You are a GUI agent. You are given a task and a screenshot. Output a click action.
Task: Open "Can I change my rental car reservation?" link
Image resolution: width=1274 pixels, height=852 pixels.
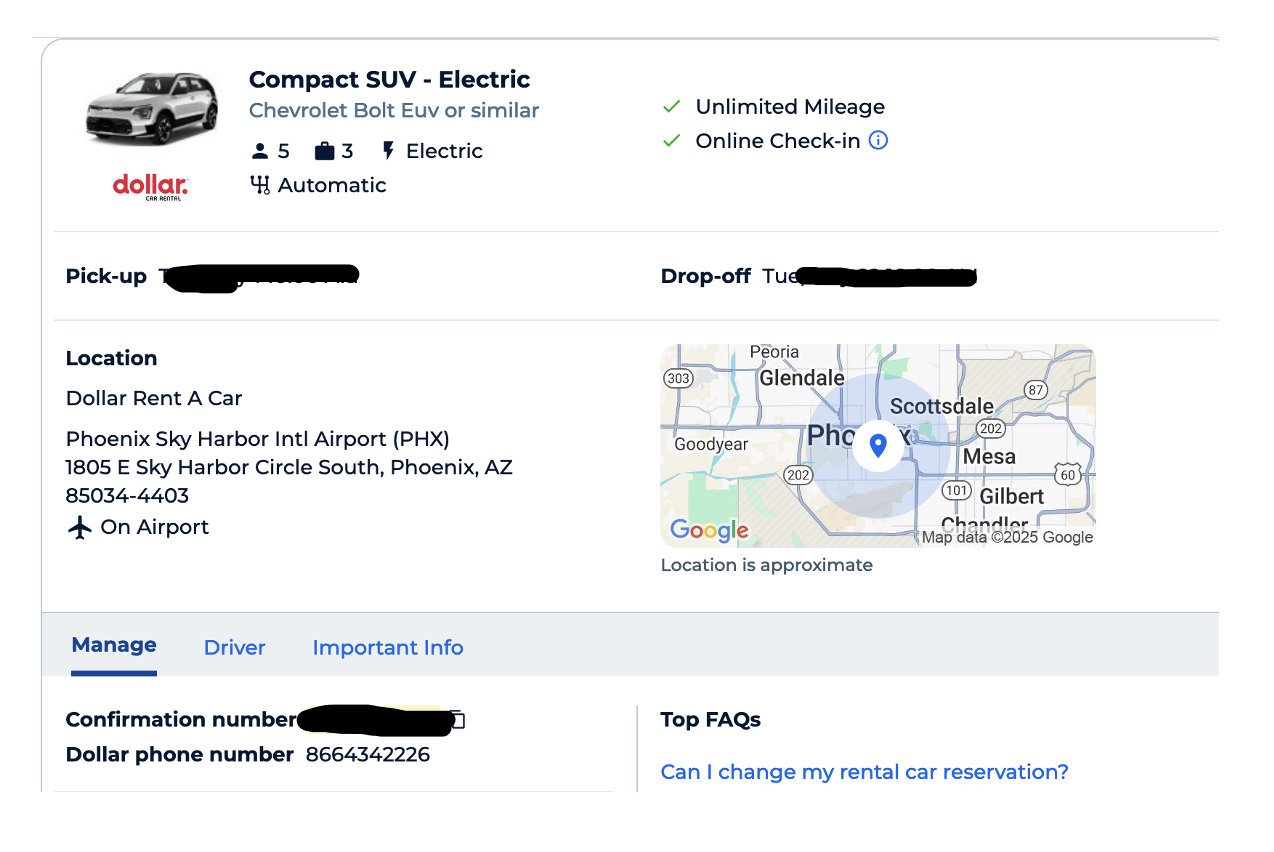pyautogui.click(x=864, y=772)
